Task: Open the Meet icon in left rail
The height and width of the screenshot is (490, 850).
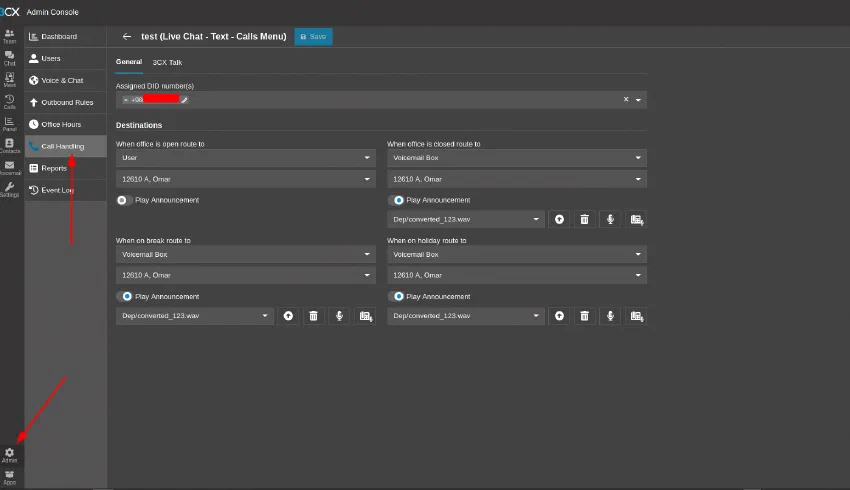Action: pos(9,80)
